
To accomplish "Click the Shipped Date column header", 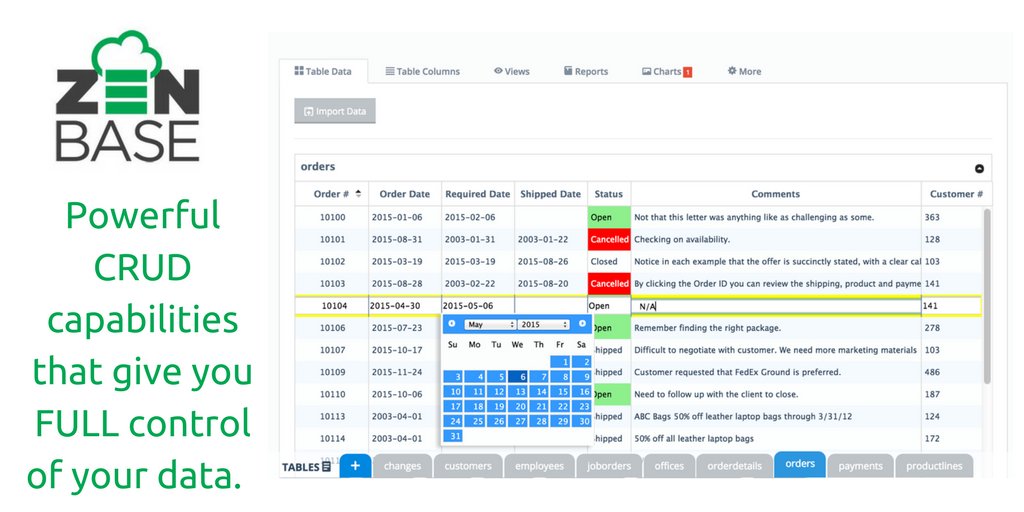I will (x=551, y=194).
